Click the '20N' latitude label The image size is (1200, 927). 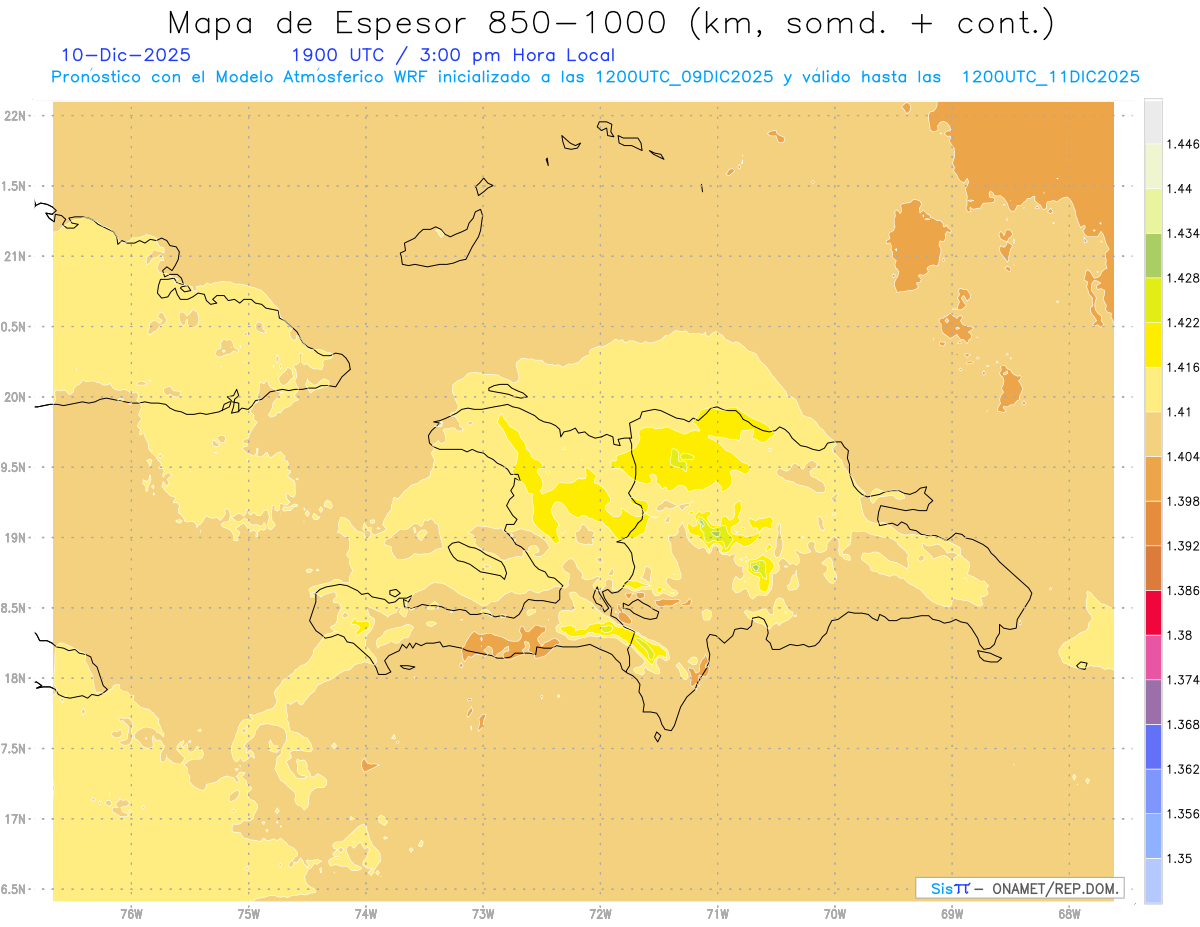coord(15,397)
